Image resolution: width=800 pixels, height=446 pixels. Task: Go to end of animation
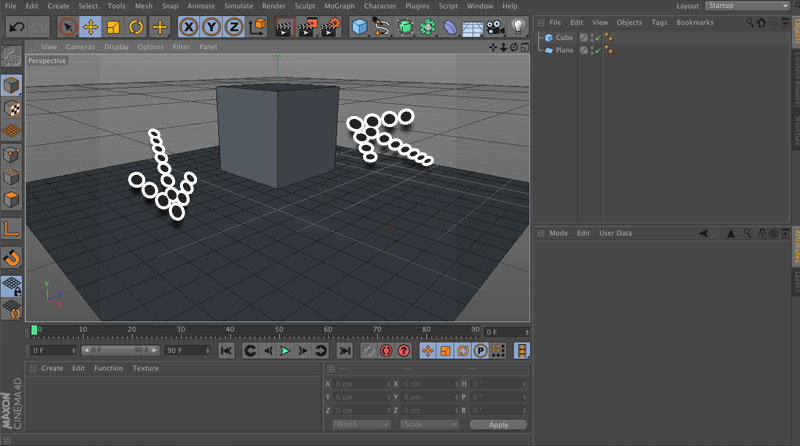[x=345, y=351]
